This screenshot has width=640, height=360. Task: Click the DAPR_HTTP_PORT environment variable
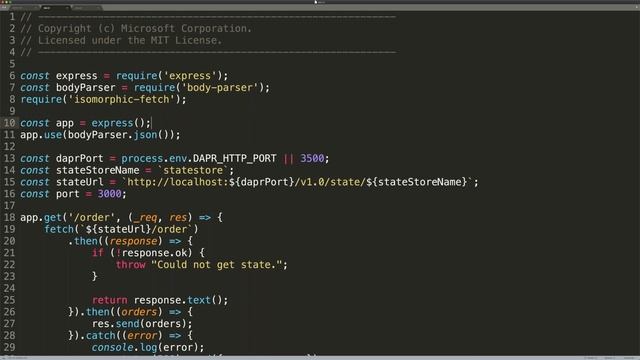(x=235, y=159)
